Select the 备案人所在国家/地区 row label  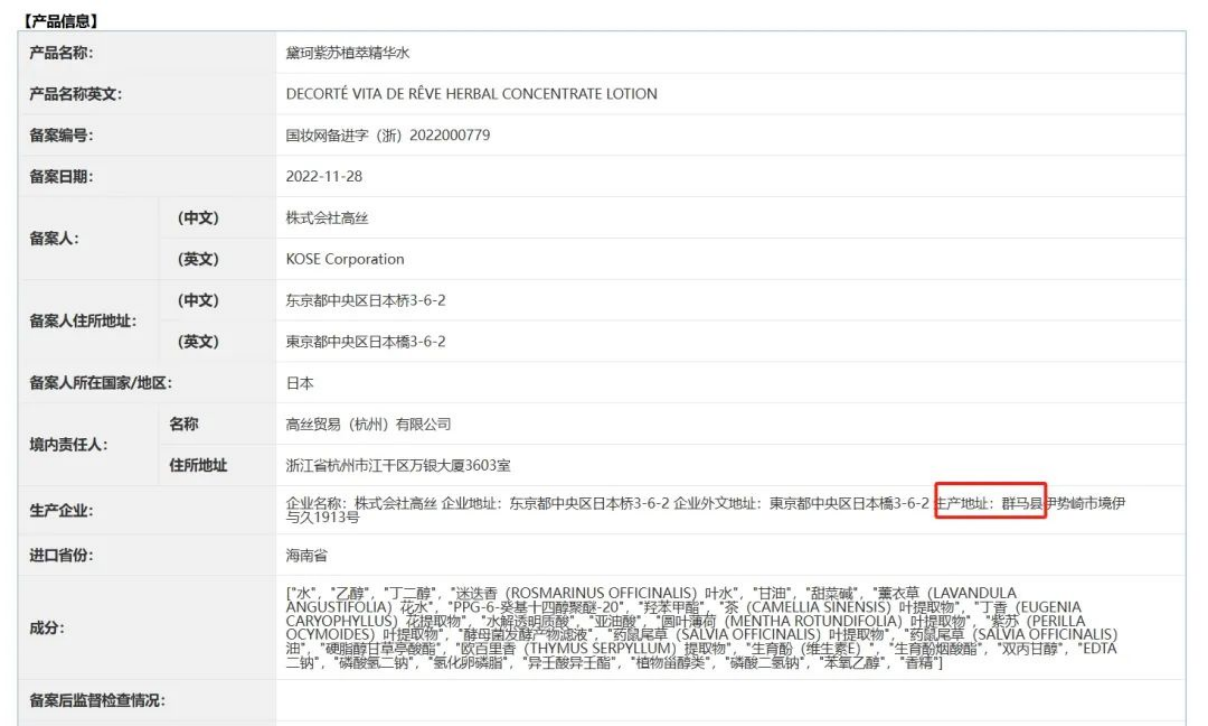click(x=101, y=382)
